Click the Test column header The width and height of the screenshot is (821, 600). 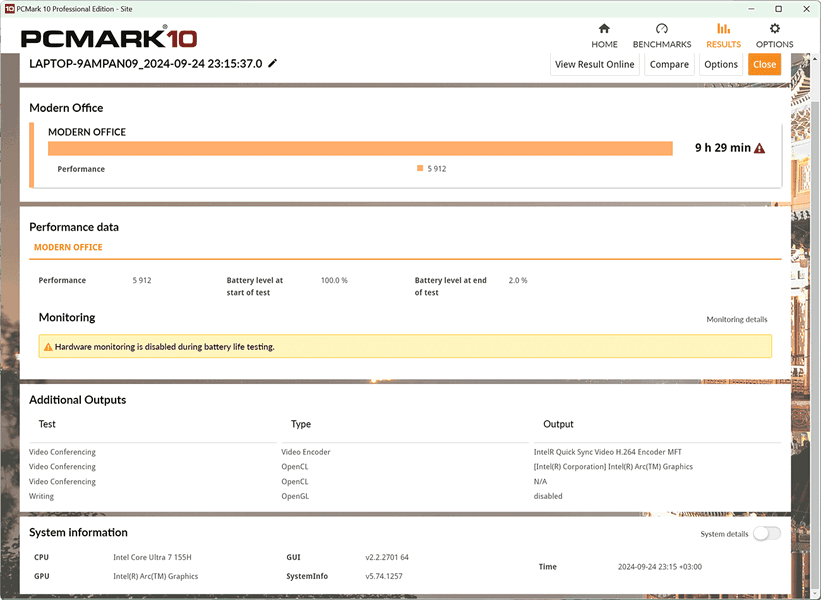[47, 424]
